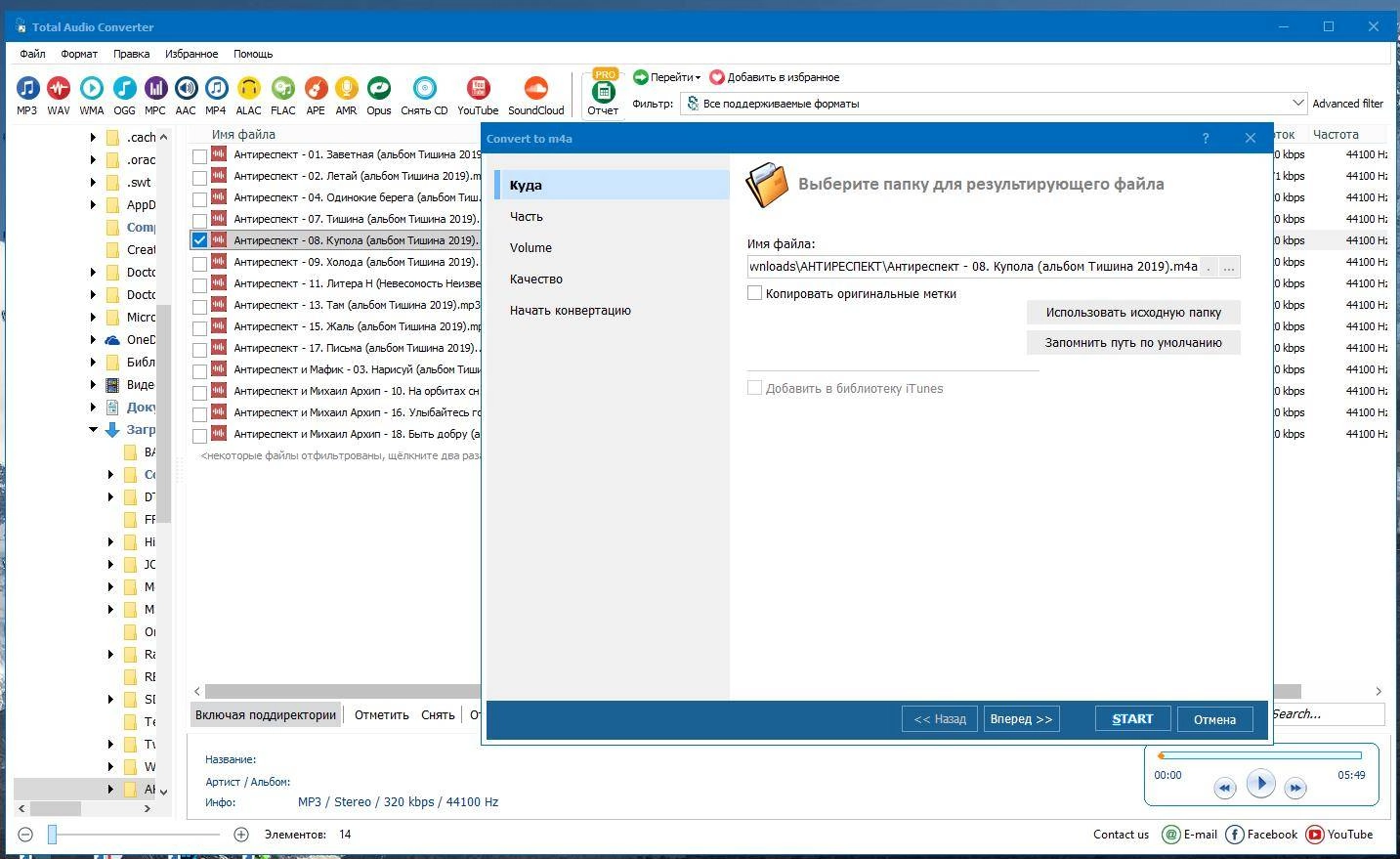Choose AAC output format icon
Image resolution: width=1400 pixels, height=859 pixels.
[x=186, y=89]
